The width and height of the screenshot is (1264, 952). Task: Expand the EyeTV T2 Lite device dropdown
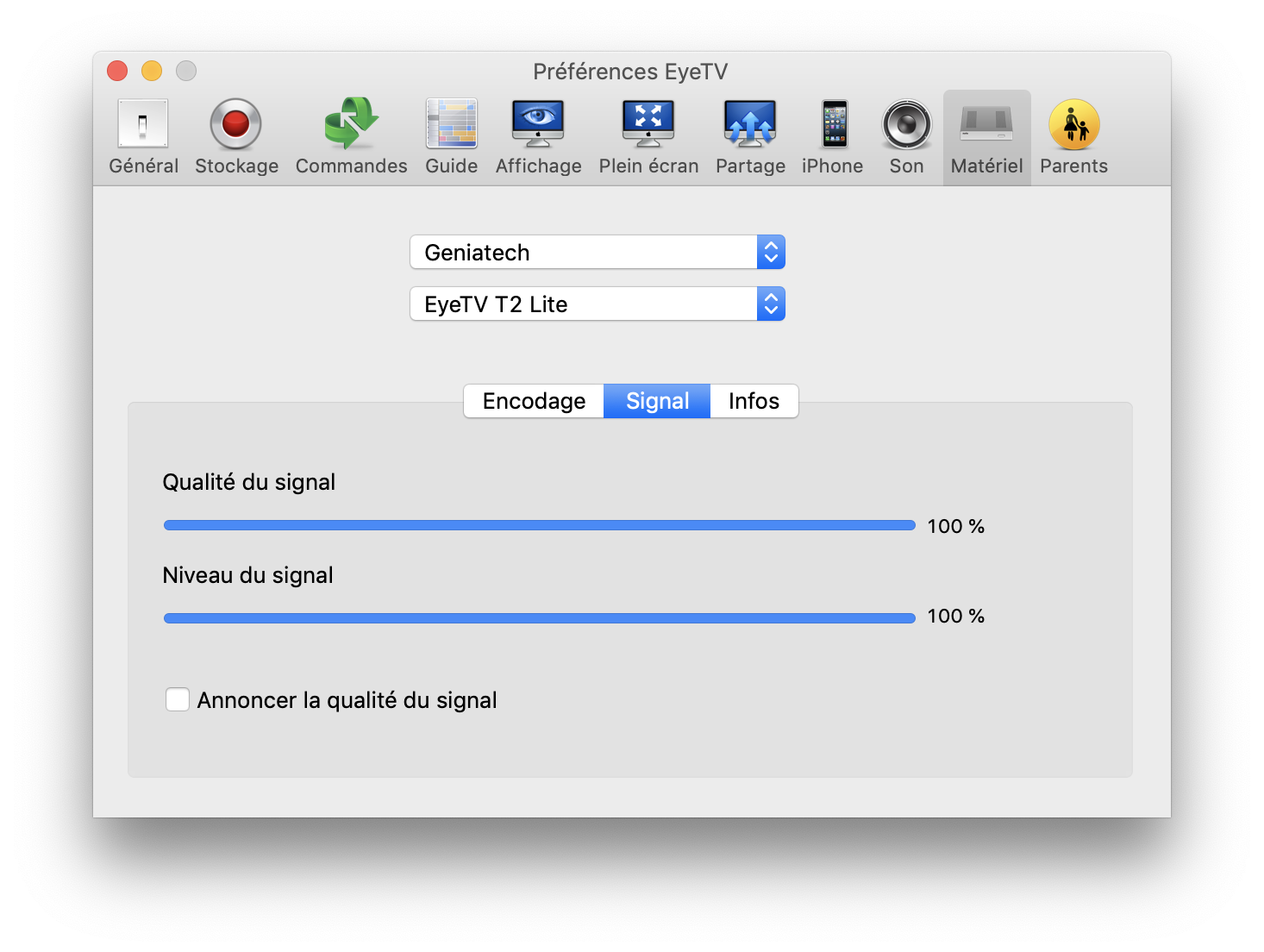598,304
